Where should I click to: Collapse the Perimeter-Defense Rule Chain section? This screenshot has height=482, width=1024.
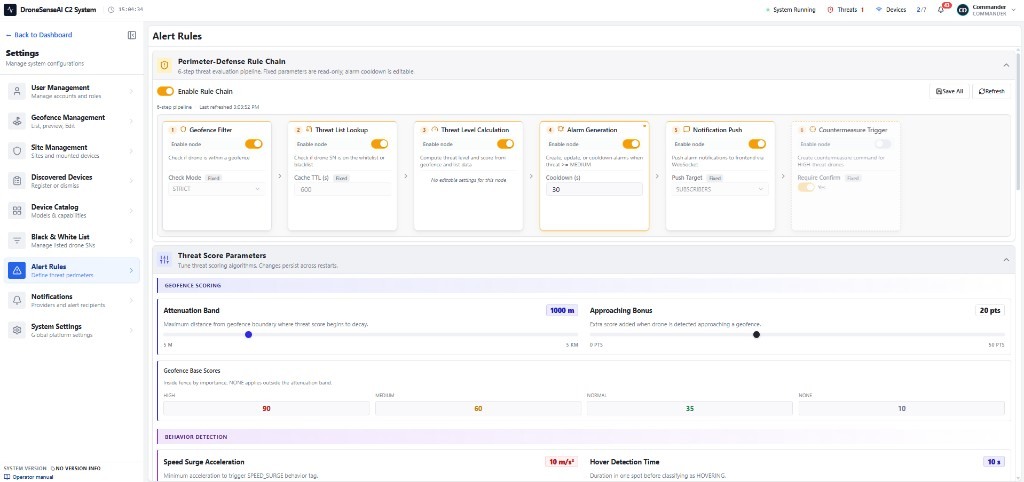click(x=1006, y=65)
